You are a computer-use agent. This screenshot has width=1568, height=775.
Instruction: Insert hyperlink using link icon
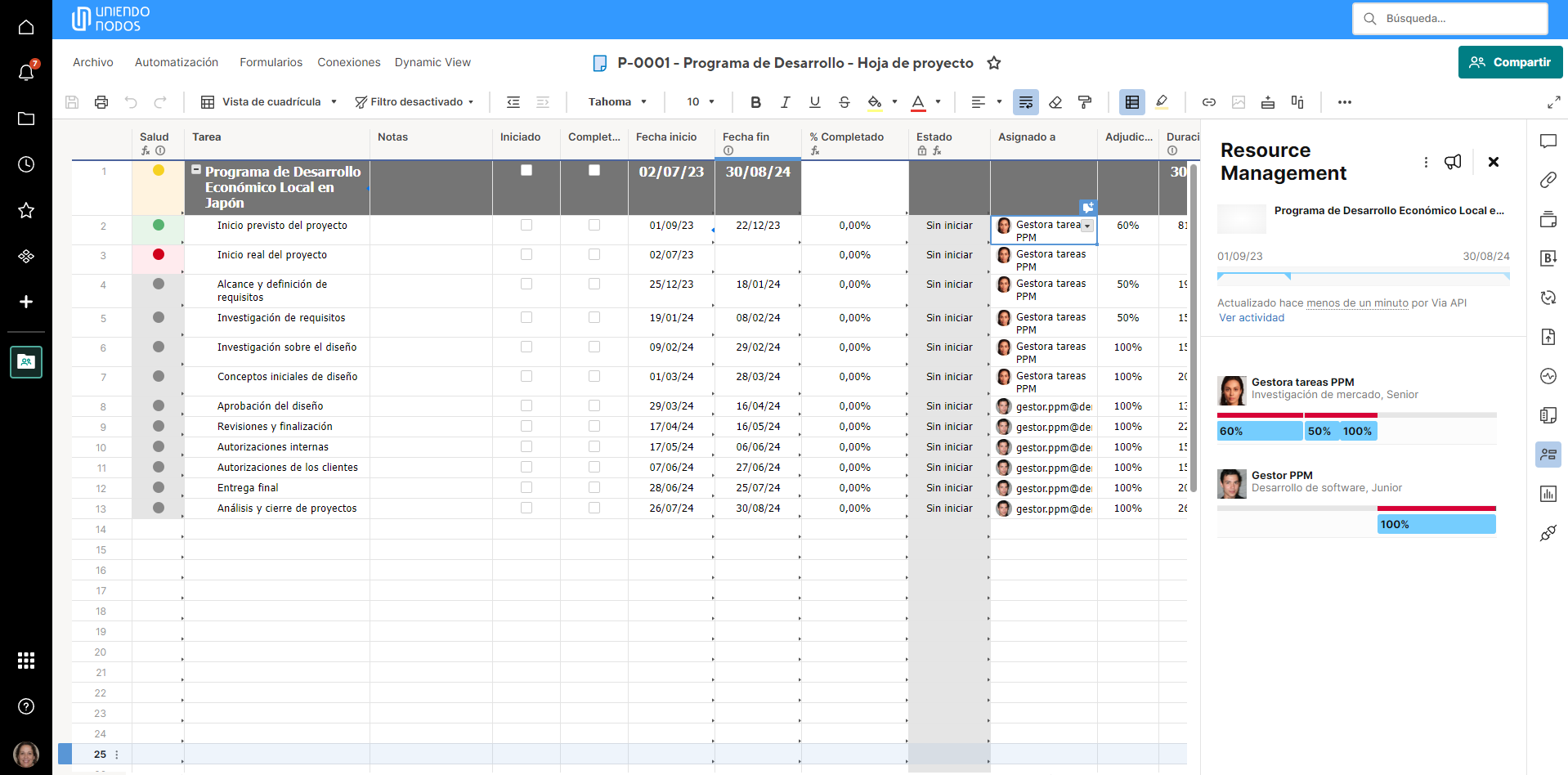click(1208, 102)
